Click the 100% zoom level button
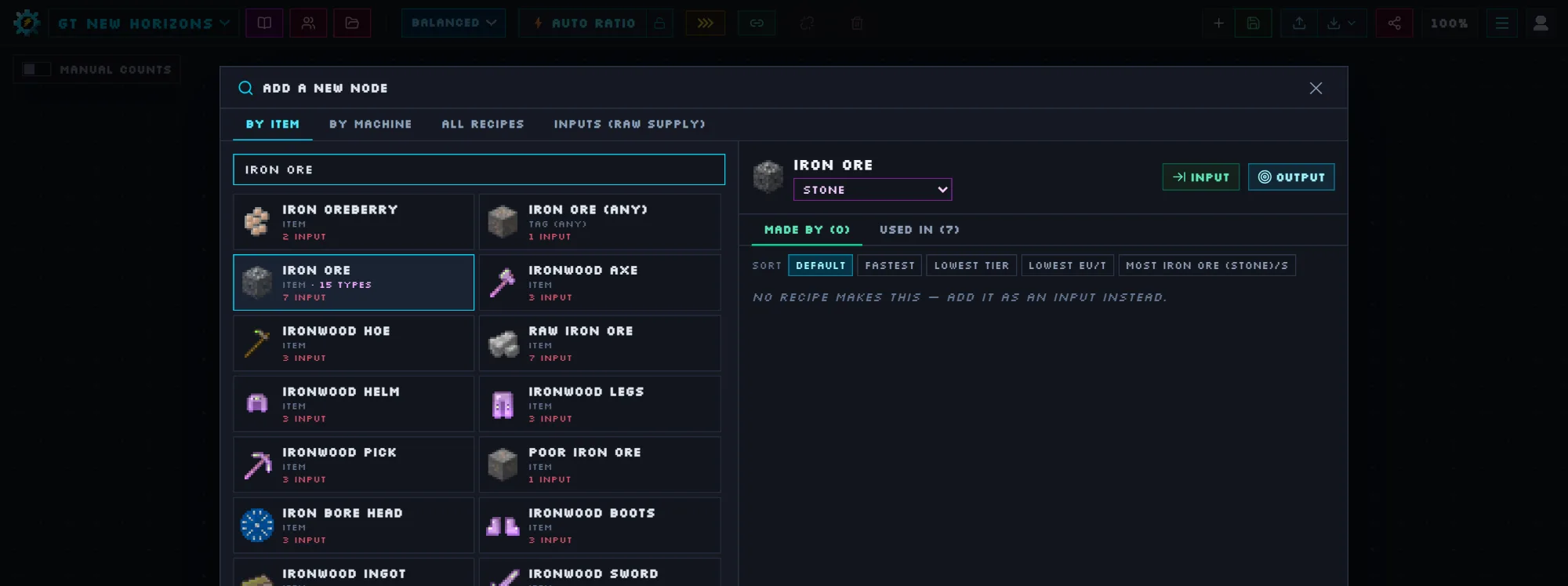This screenshot has height=586, width=1568. pos(1449,23)
